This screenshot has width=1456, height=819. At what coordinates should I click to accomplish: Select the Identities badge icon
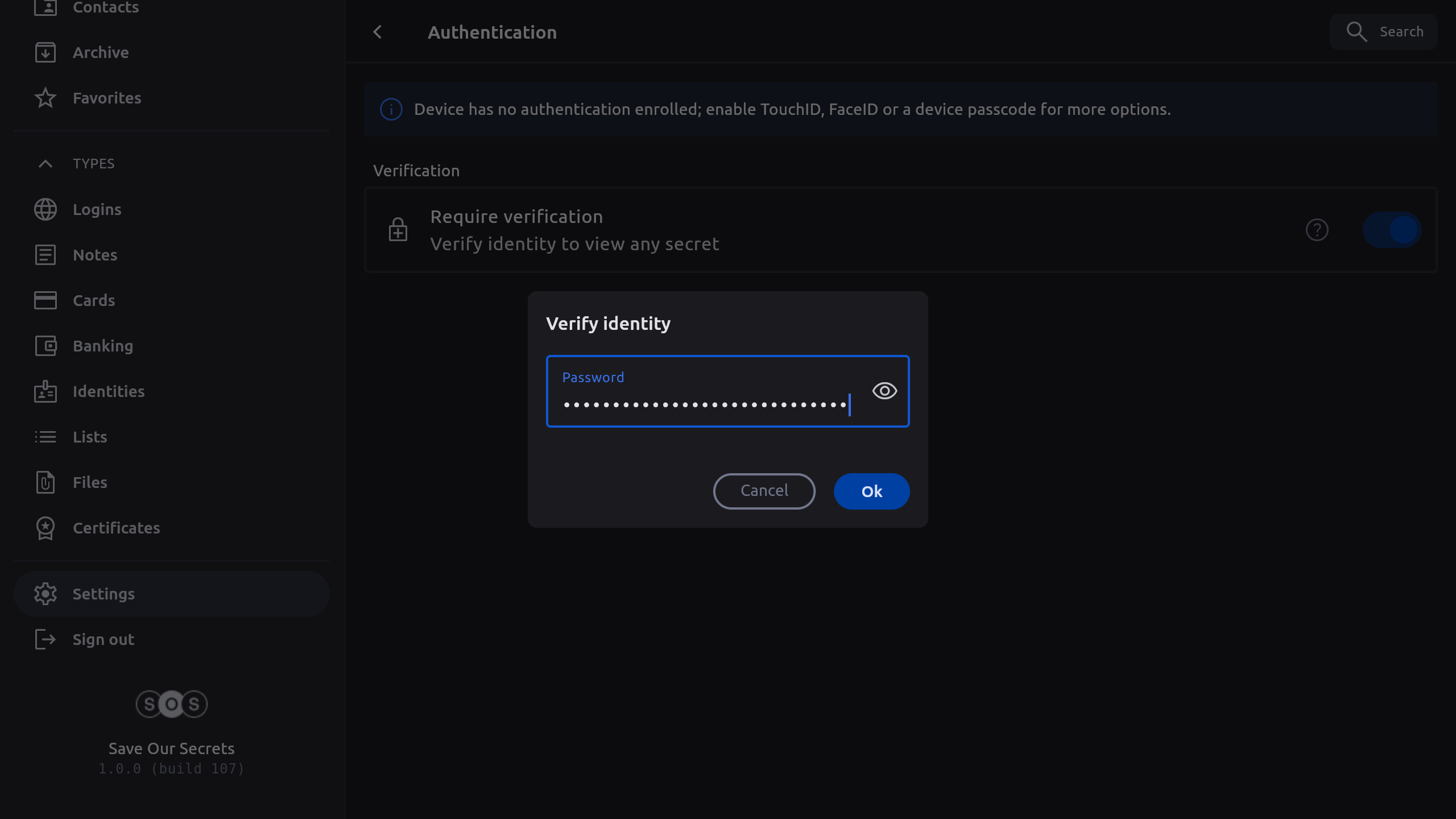coord(45,391)
